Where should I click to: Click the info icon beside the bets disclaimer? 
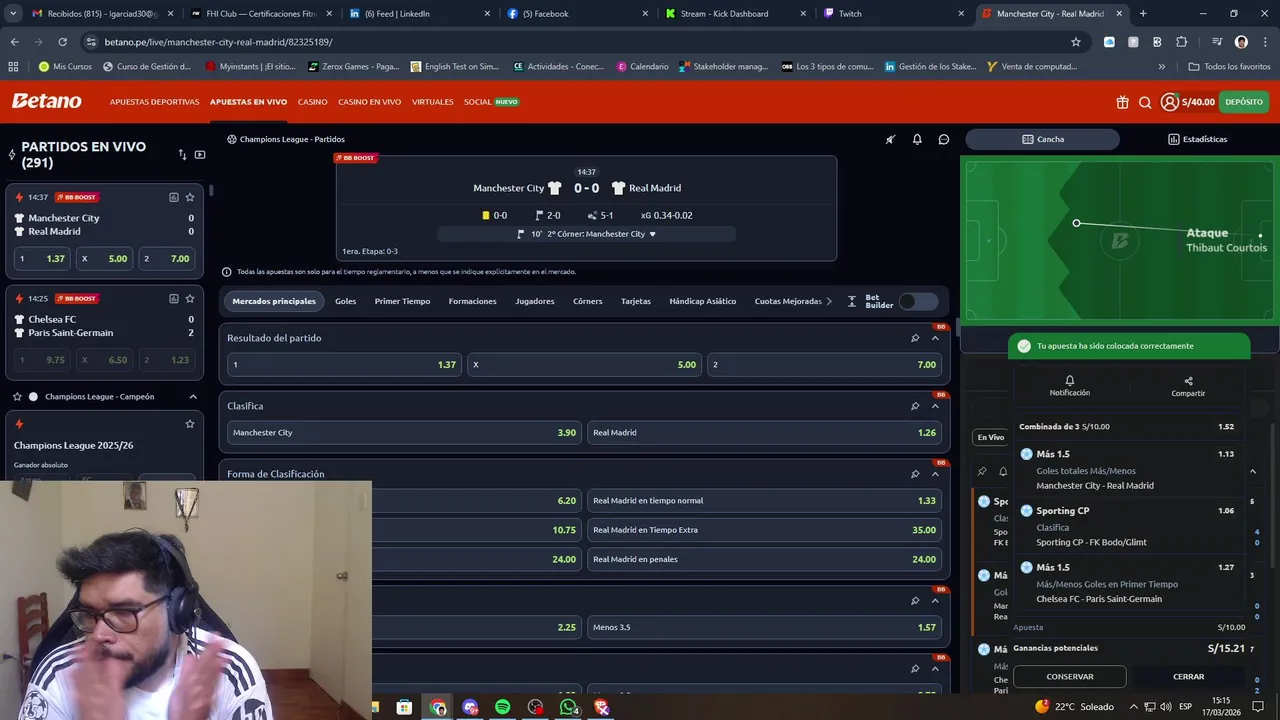[x=226, y=272]
